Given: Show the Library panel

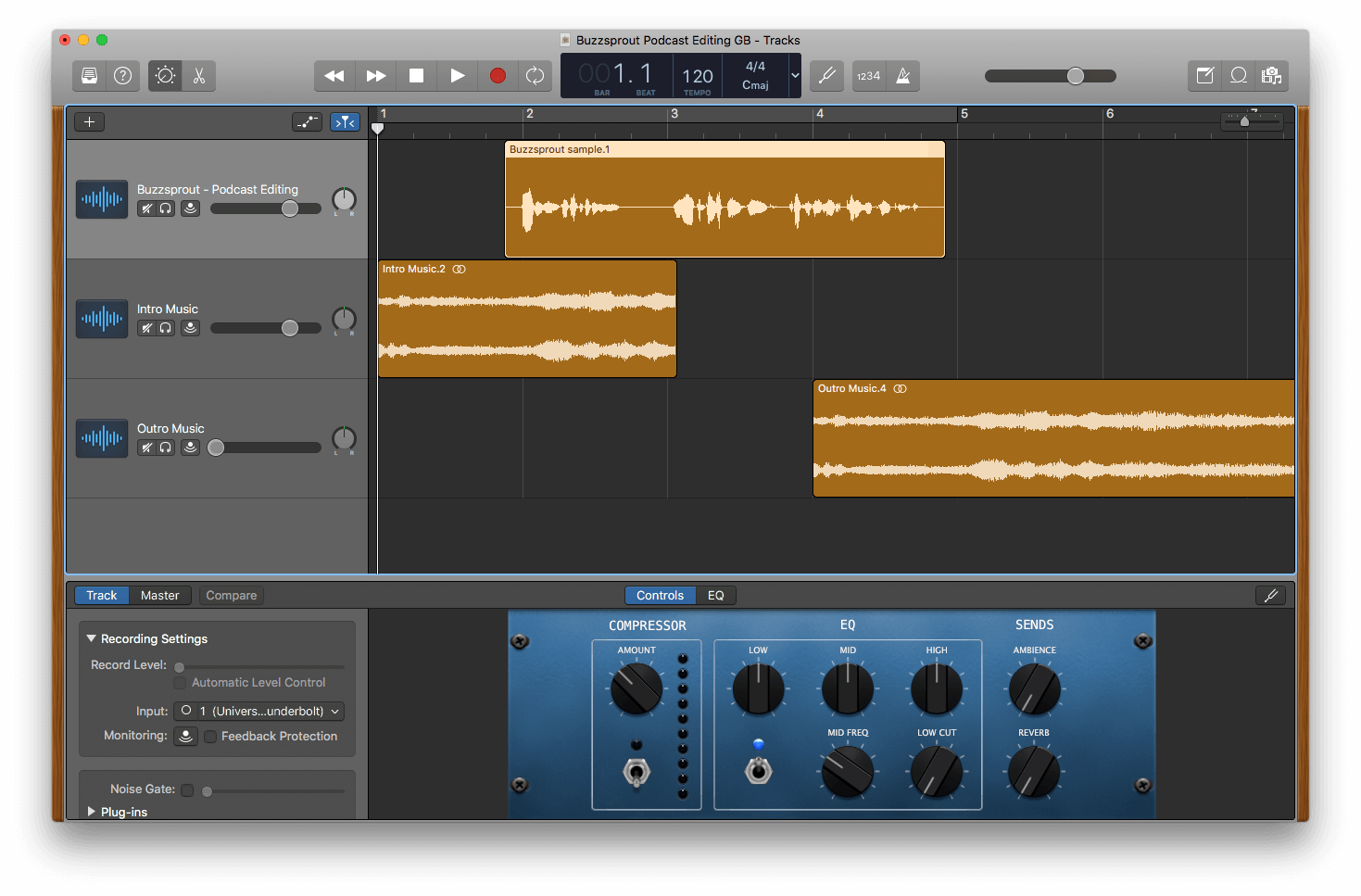Looking at the screenshot, I should pyautogui.click(x=89, y=76).
